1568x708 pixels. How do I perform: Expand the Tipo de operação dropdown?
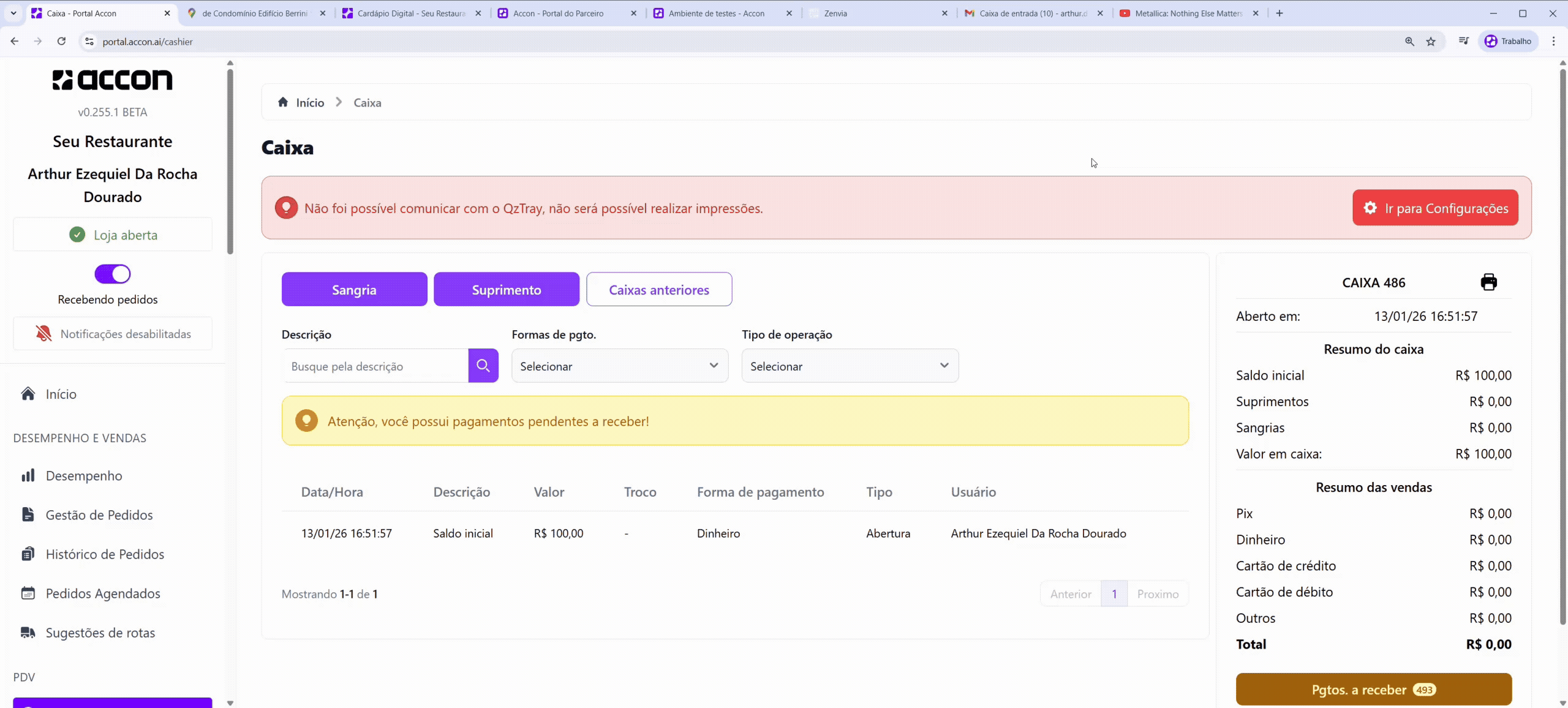click(x=850, y=366)
